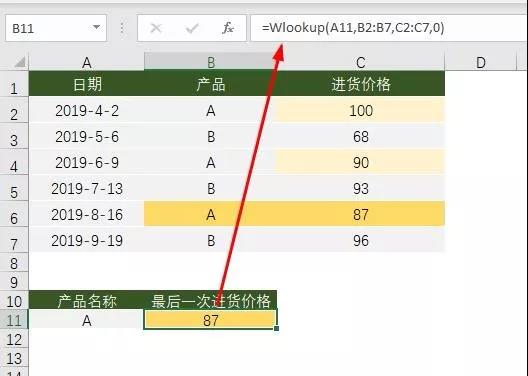Select cell with date 2019-6-9

pos(87,162)
